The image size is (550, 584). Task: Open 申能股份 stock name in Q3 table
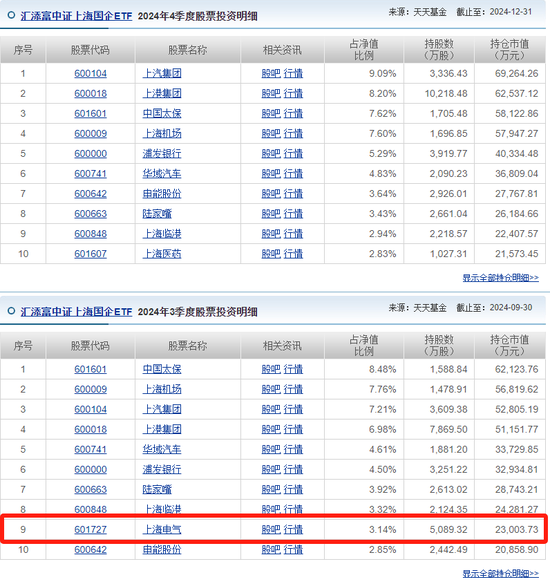(x=162, y=550)
